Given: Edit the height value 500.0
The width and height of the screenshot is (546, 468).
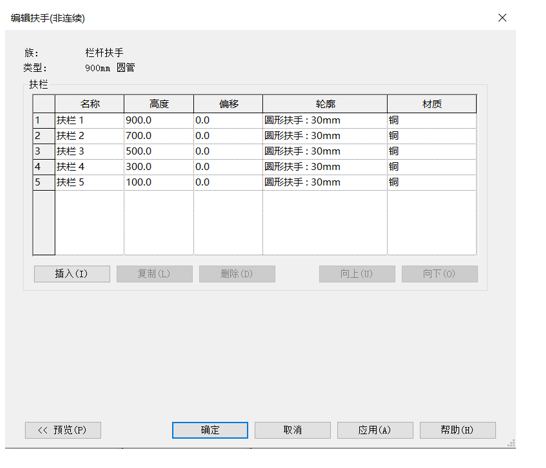Looking at the screenshot, I should tap(159, 151).
